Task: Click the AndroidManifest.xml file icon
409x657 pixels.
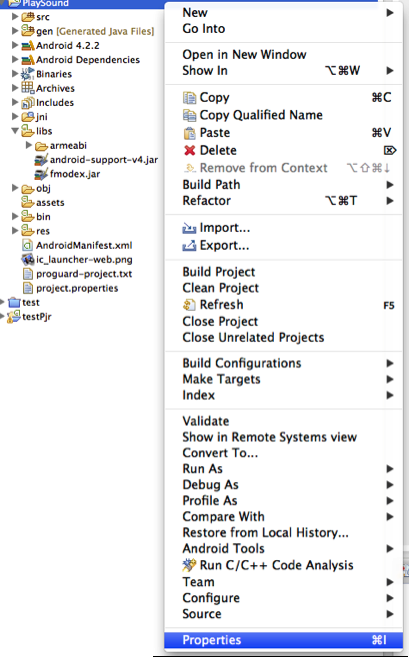Action: click(x=27, y=245)
